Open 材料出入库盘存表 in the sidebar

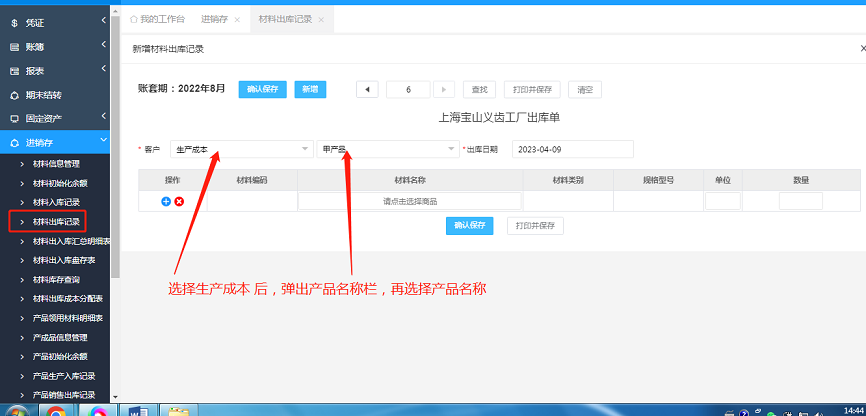[x=64, y=260]
